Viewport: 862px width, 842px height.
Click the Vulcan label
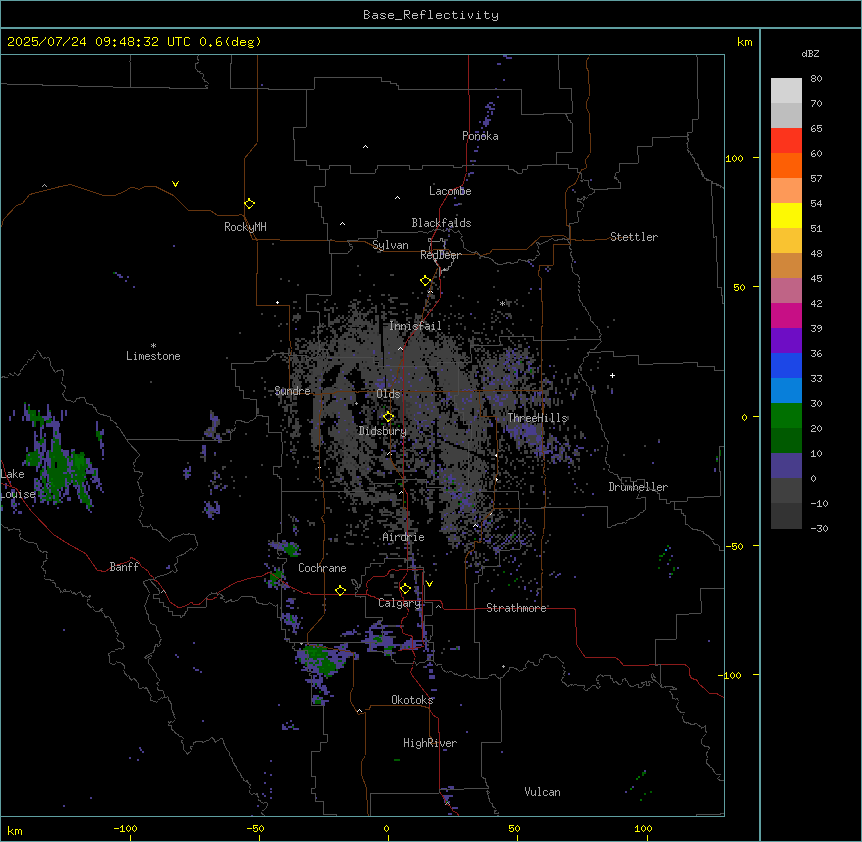pyautogui.click(x=543, y=792)
